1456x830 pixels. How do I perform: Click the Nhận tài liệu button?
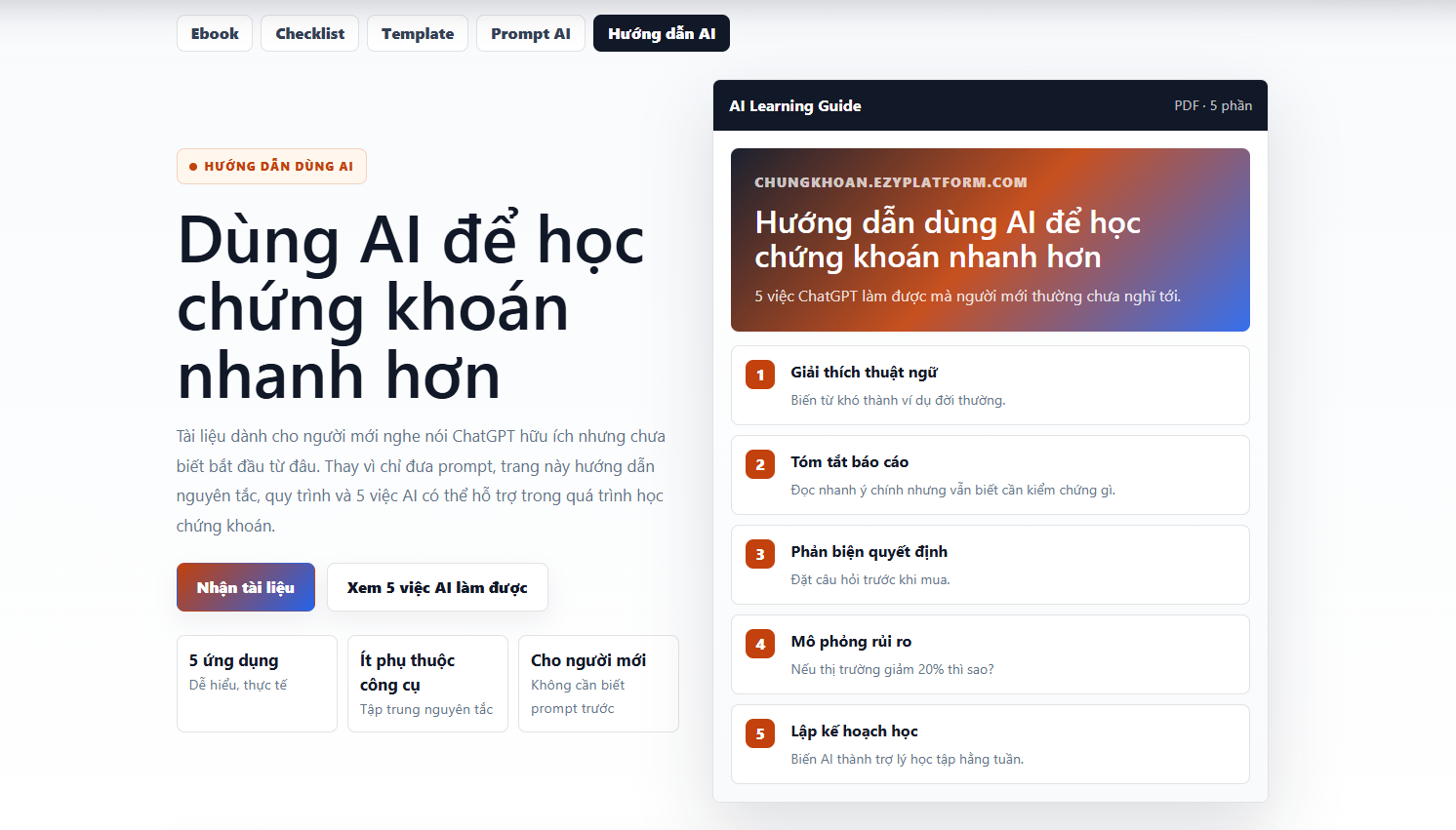click(246, 587)
